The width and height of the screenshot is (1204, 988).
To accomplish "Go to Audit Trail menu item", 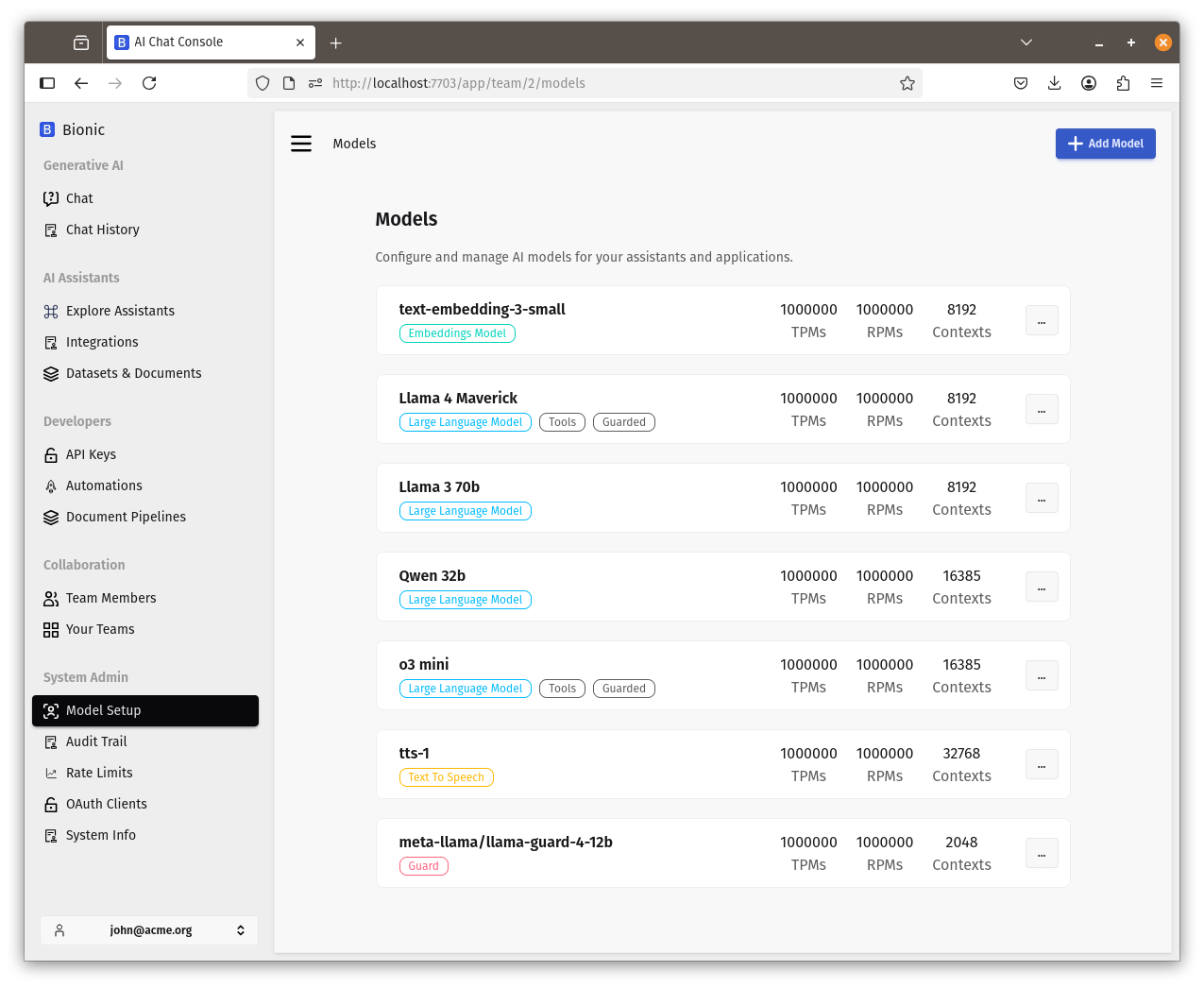I will (x=96, y=741).
